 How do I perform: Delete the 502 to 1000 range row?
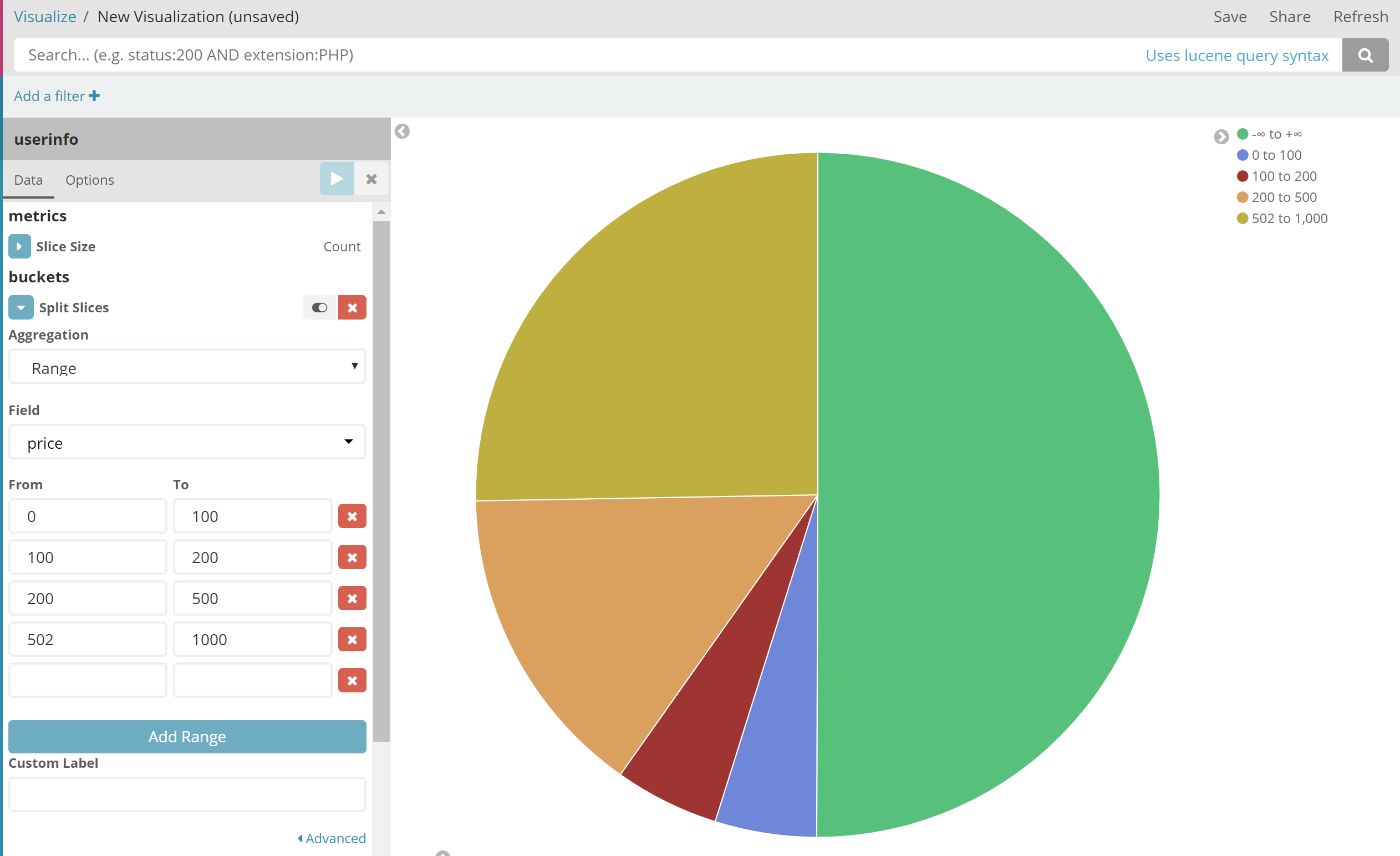click(x=352, y=639)
